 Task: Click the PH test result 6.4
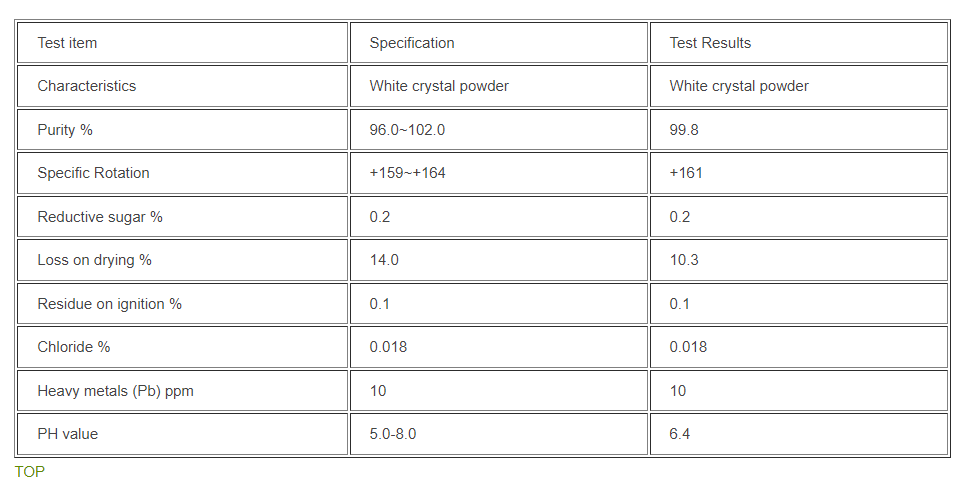tap(680, 434)
